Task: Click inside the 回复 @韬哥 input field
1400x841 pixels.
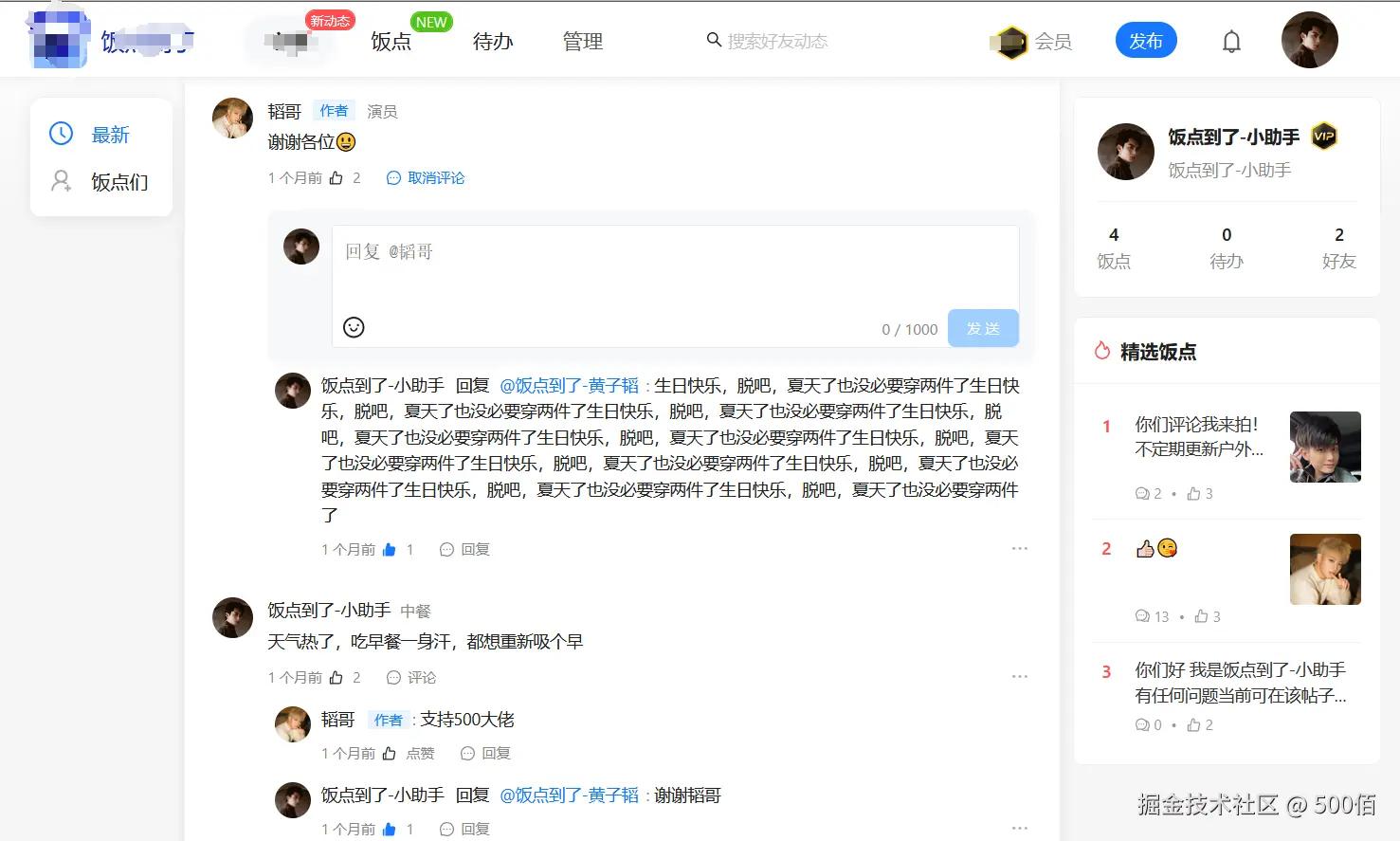Action: click(569, 251)
